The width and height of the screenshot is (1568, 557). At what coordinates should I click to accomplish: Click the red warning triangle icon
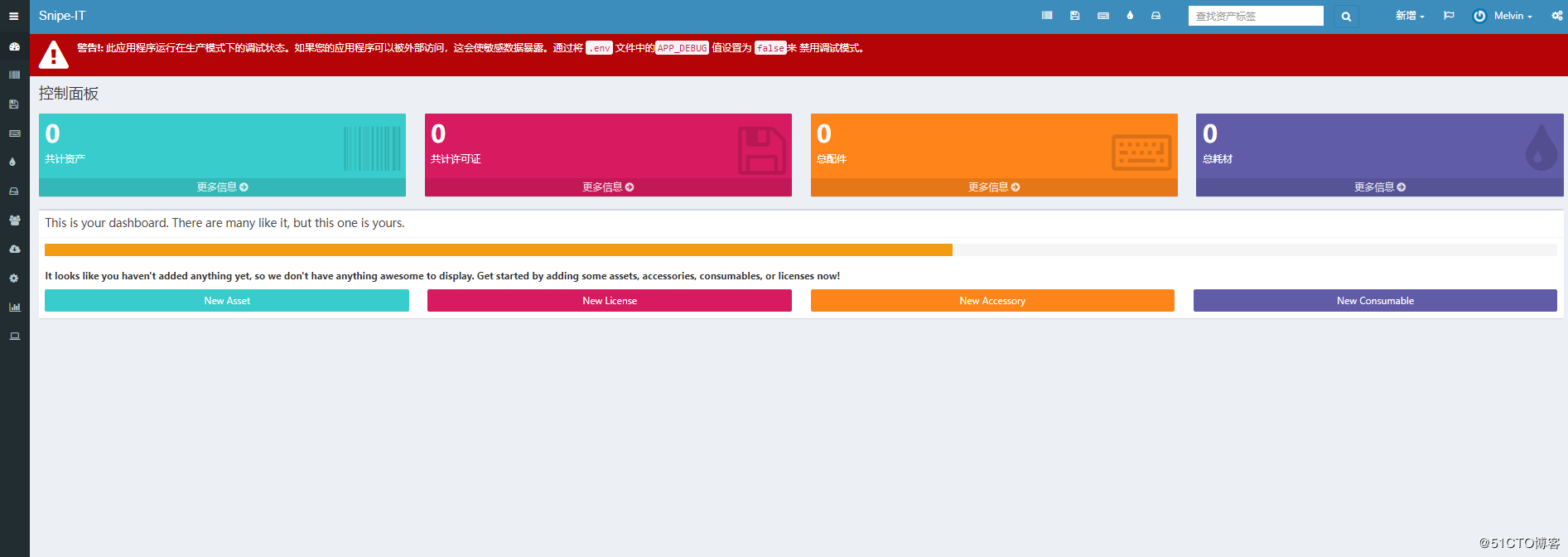pos(54,55)
